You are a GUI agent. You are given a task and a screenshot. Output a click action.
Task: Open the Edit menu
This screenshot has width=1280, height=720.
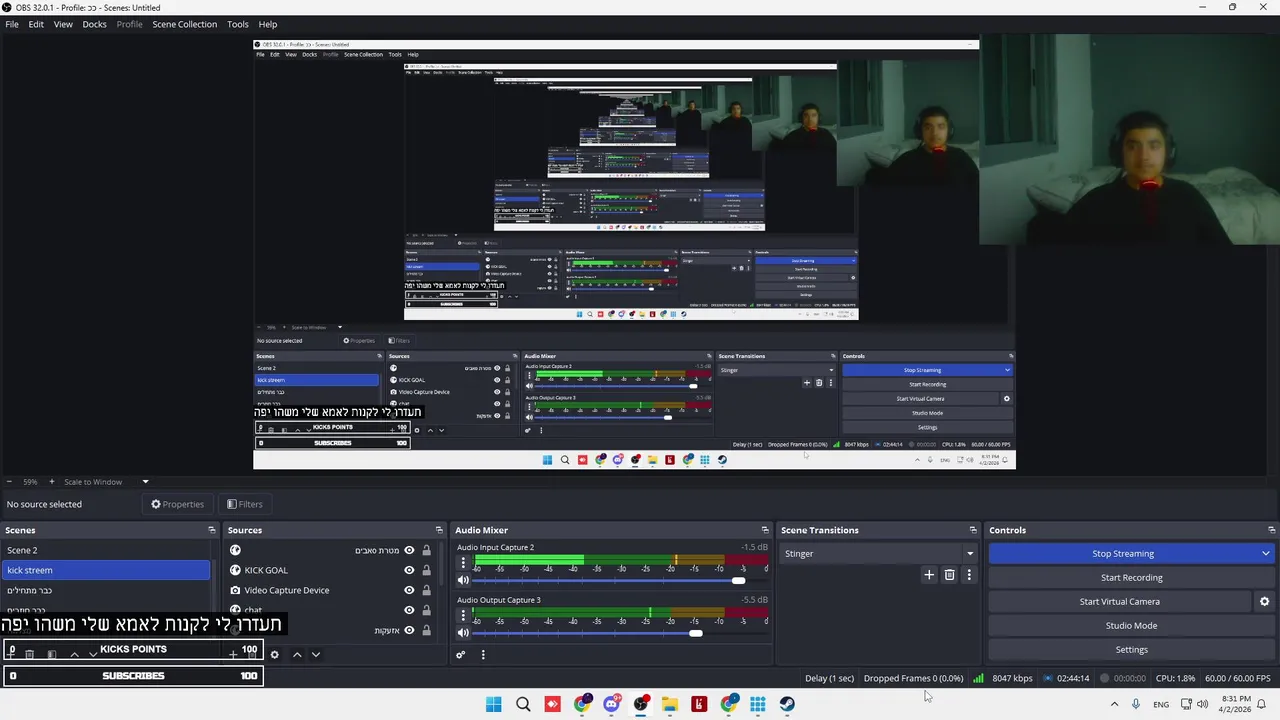(x=36, y=24)
